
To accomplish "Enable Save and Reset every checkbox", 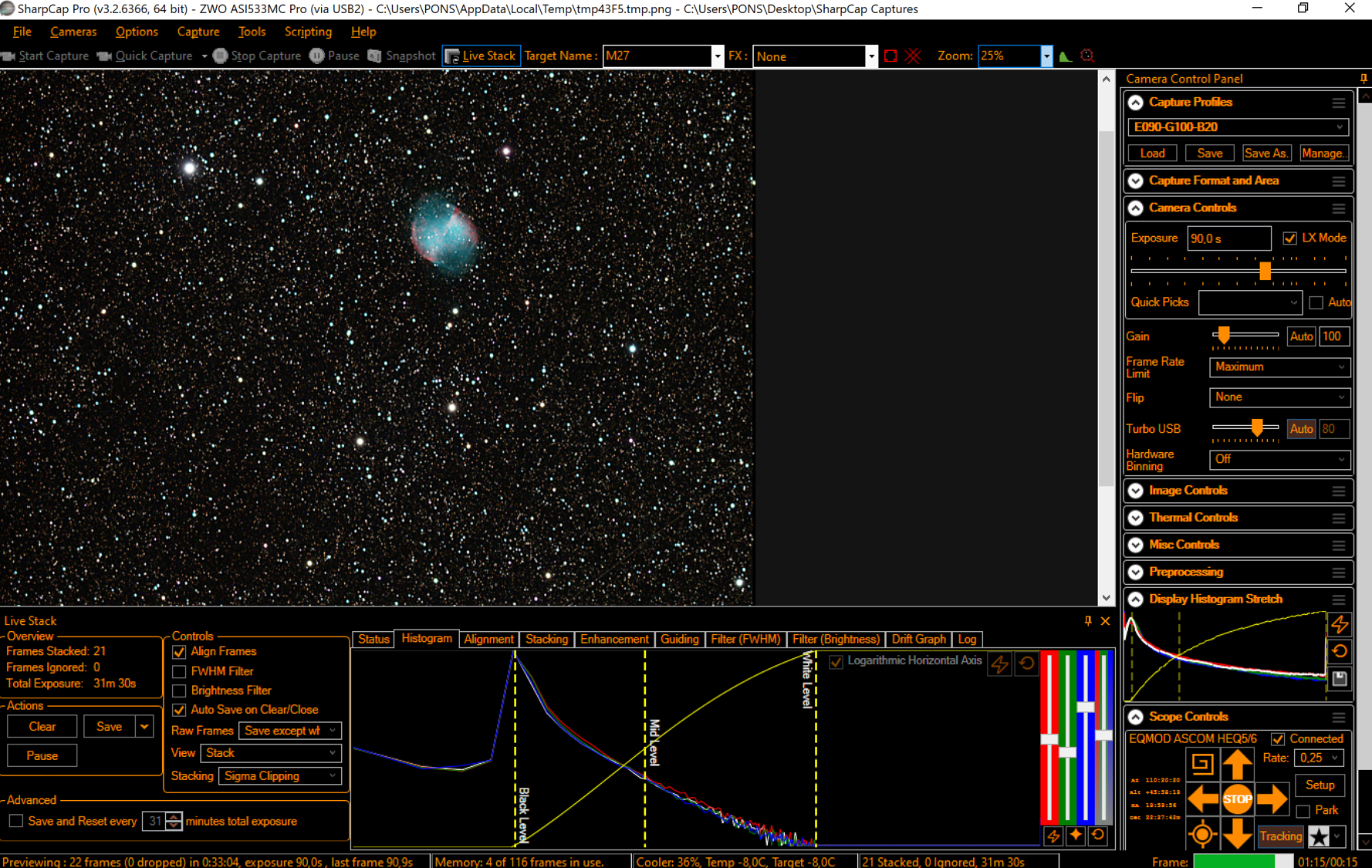I will [16, 821].
